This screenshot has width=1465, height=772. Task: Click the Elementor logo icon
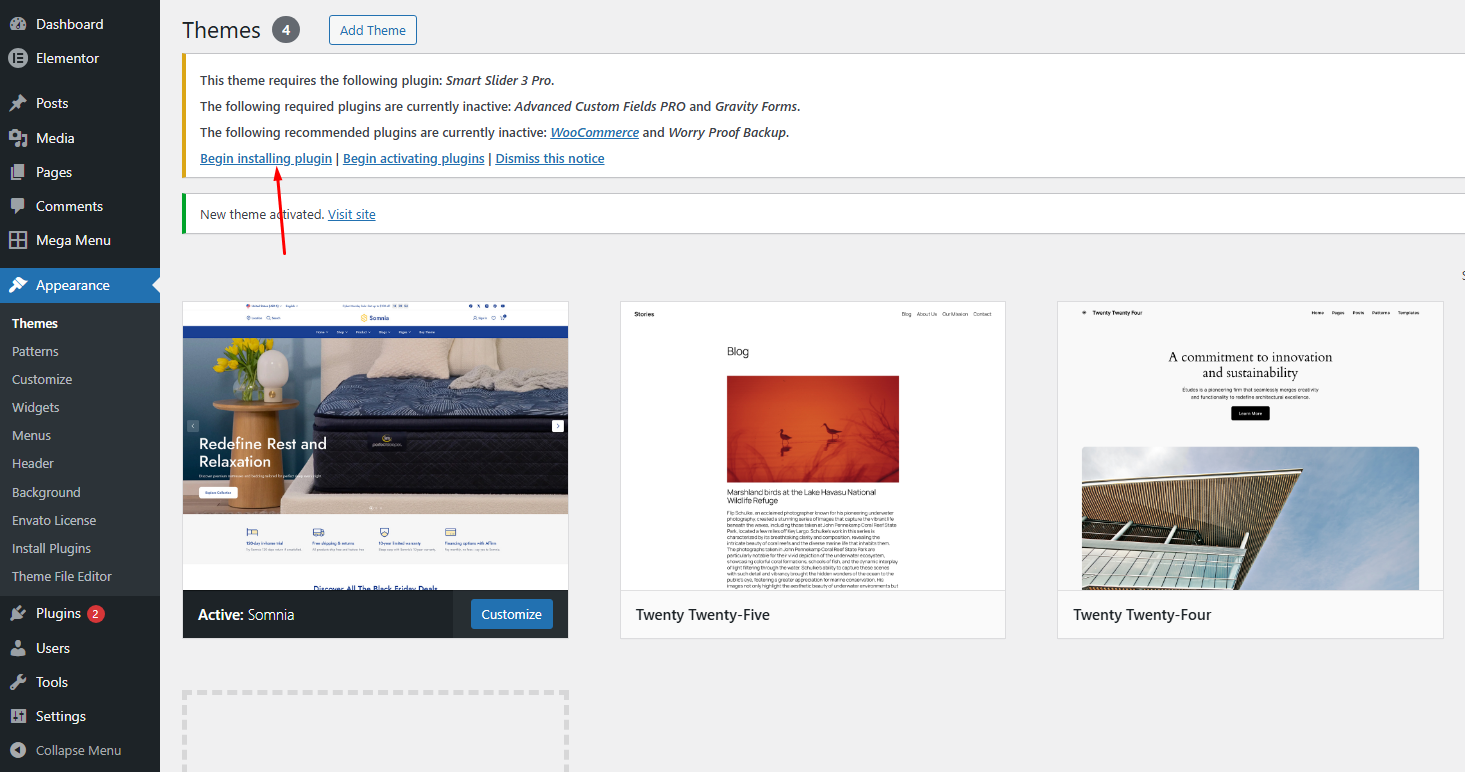[18, 58]
